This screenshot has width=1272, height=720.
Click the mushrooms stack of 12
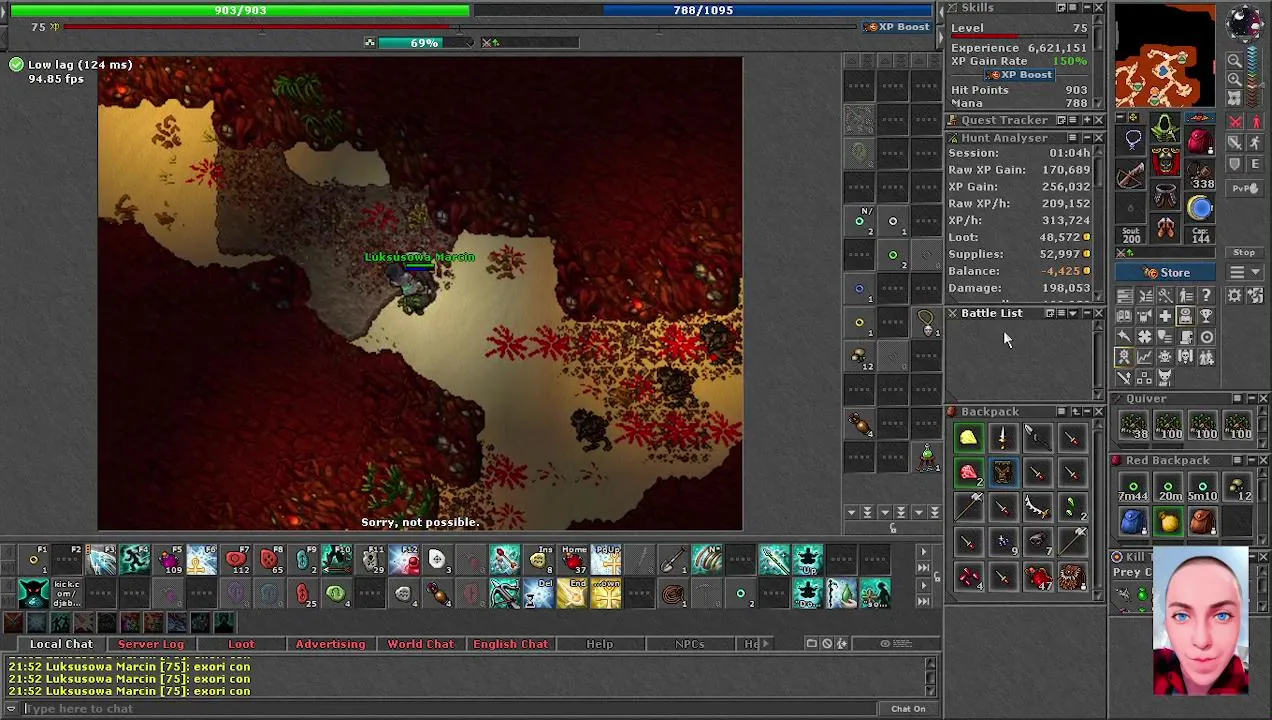[x=1238, y=487]
